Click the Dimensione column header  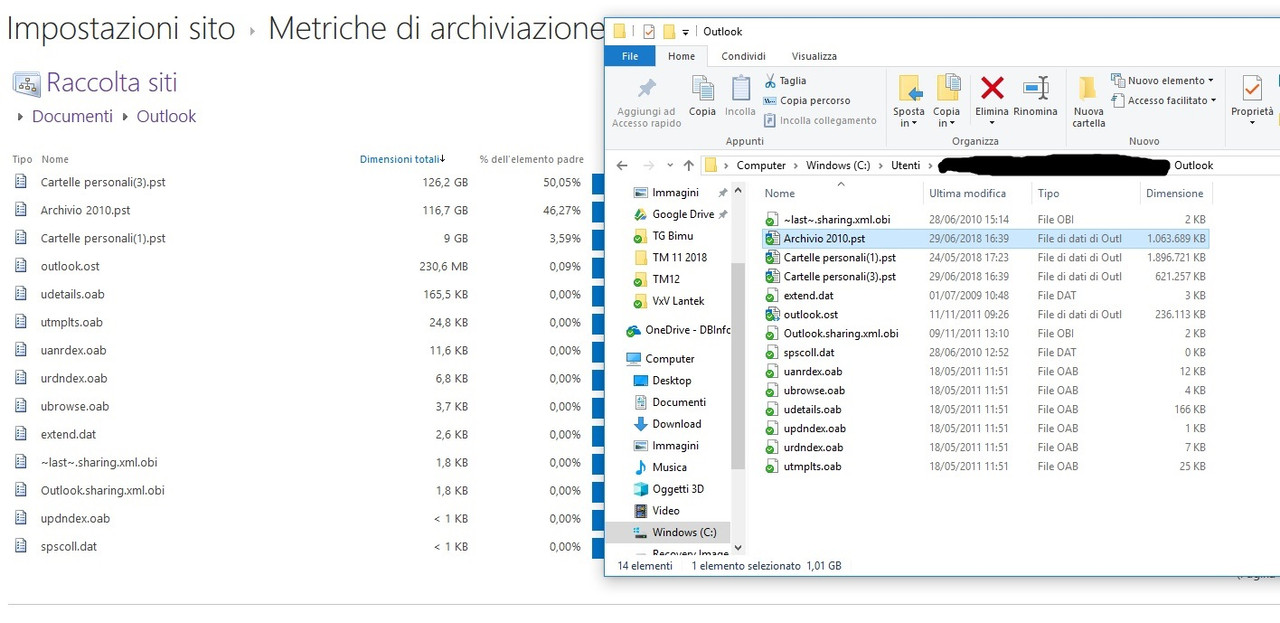point(1174,194)
